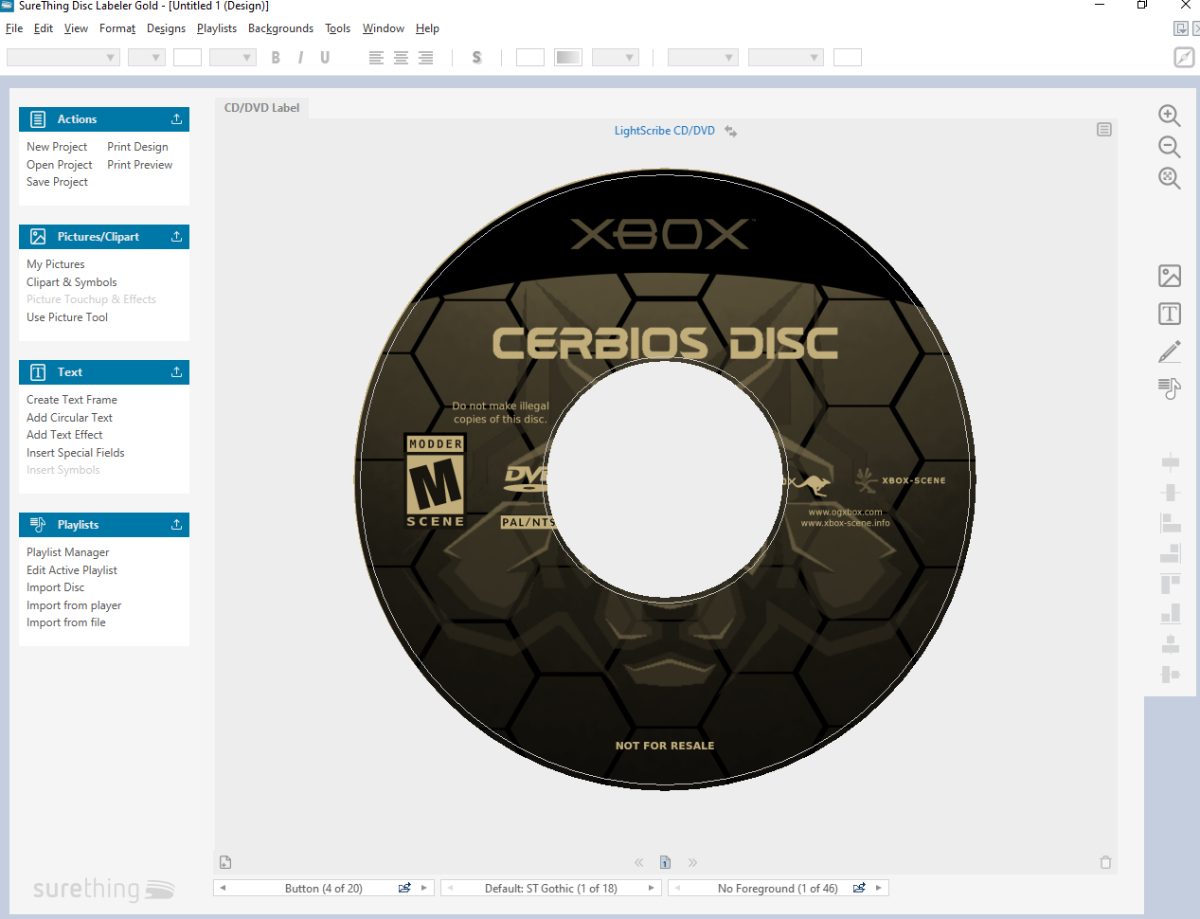The height and width of the screenshot is (919, 1200).
Task: Select the insert picture tool icon
Action: click(x=1169, y=276)
